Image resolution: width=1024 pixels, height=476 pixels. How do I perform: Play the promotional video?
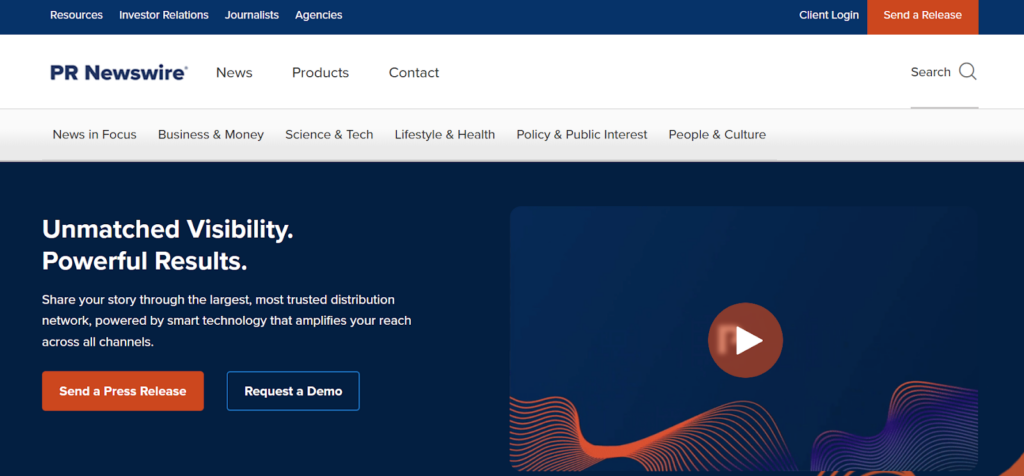tap(745, 341)
